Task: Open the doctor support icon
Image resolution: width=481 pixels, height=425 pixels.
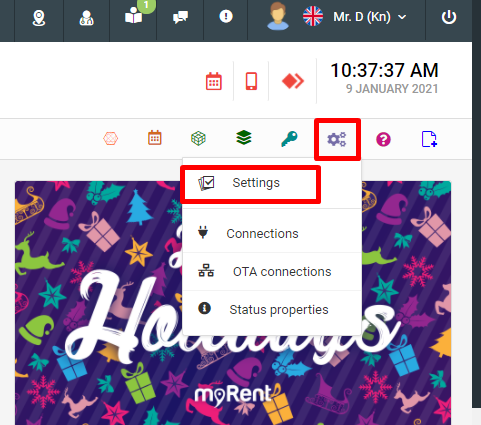Action: coord(86,17)
